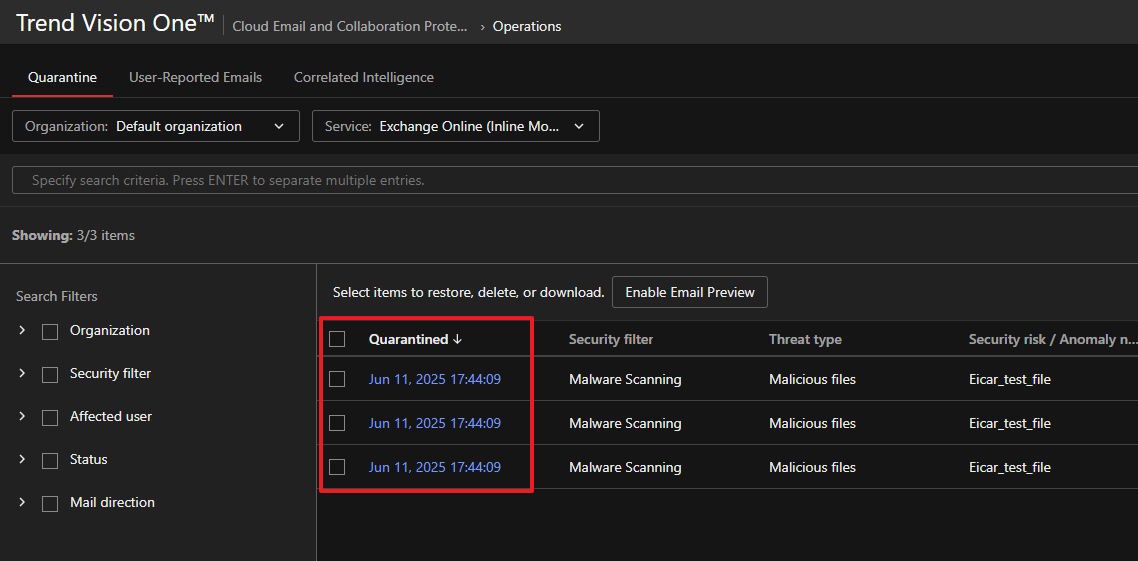The width and height of the screenshot is (1138, 561).
Task: Open second Jun 11, 2025 17:44:09 entry
Action: [x=434, y=423]
